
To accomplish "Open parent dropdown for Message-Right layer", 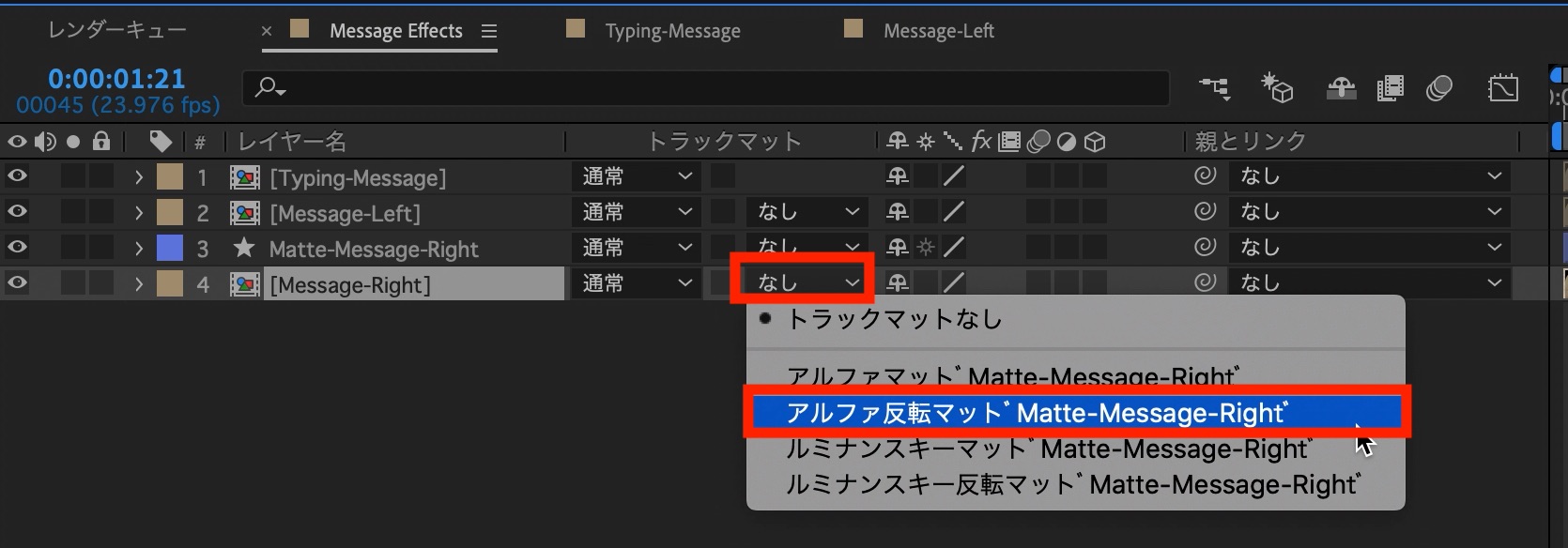I will click(1370, 282).
